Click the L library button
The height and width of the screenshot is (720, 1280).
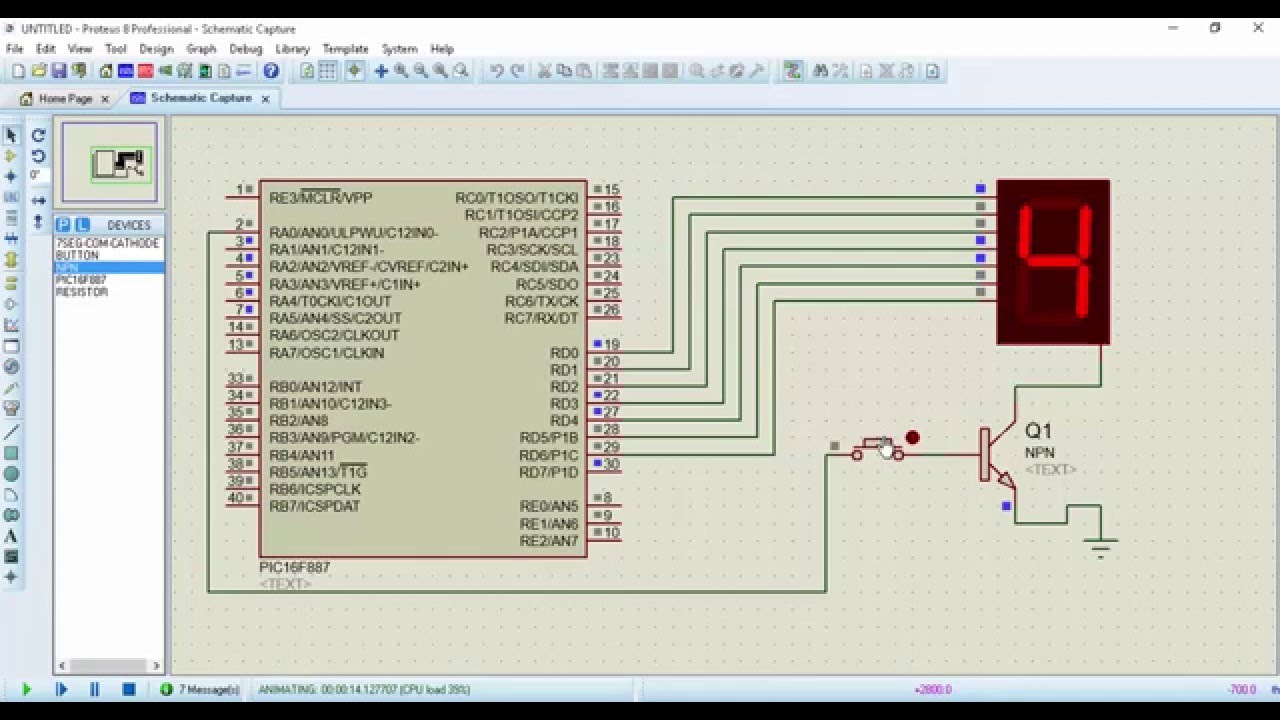coord(82,225)
